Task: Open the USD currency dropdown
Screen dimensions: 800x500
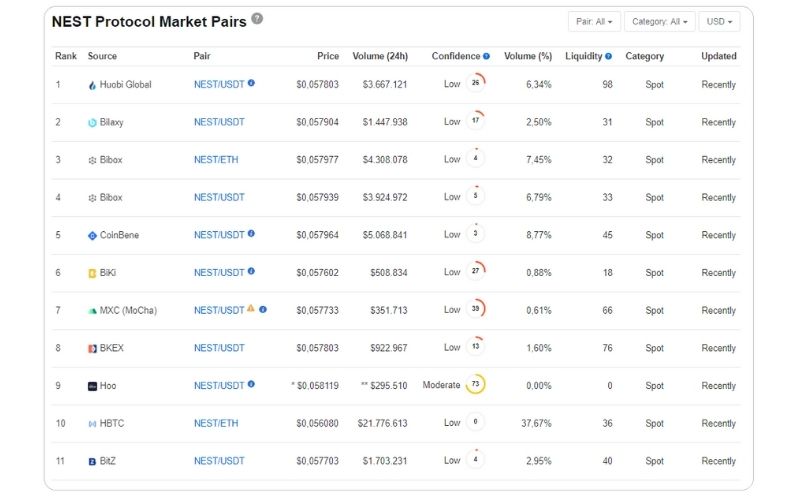Action: 719,21
